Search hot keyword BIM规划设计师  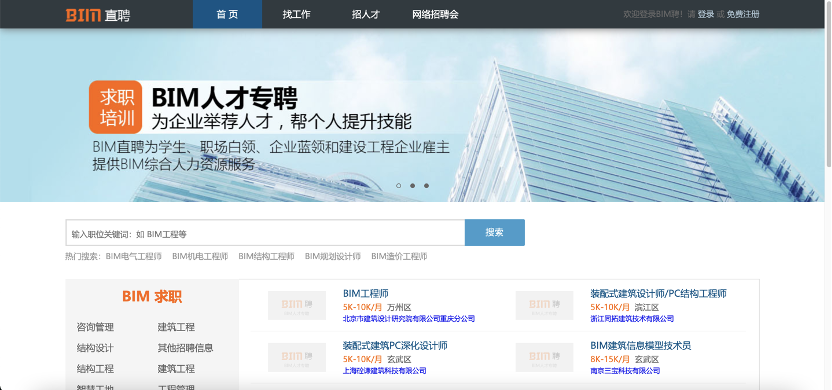click(333, 256)
